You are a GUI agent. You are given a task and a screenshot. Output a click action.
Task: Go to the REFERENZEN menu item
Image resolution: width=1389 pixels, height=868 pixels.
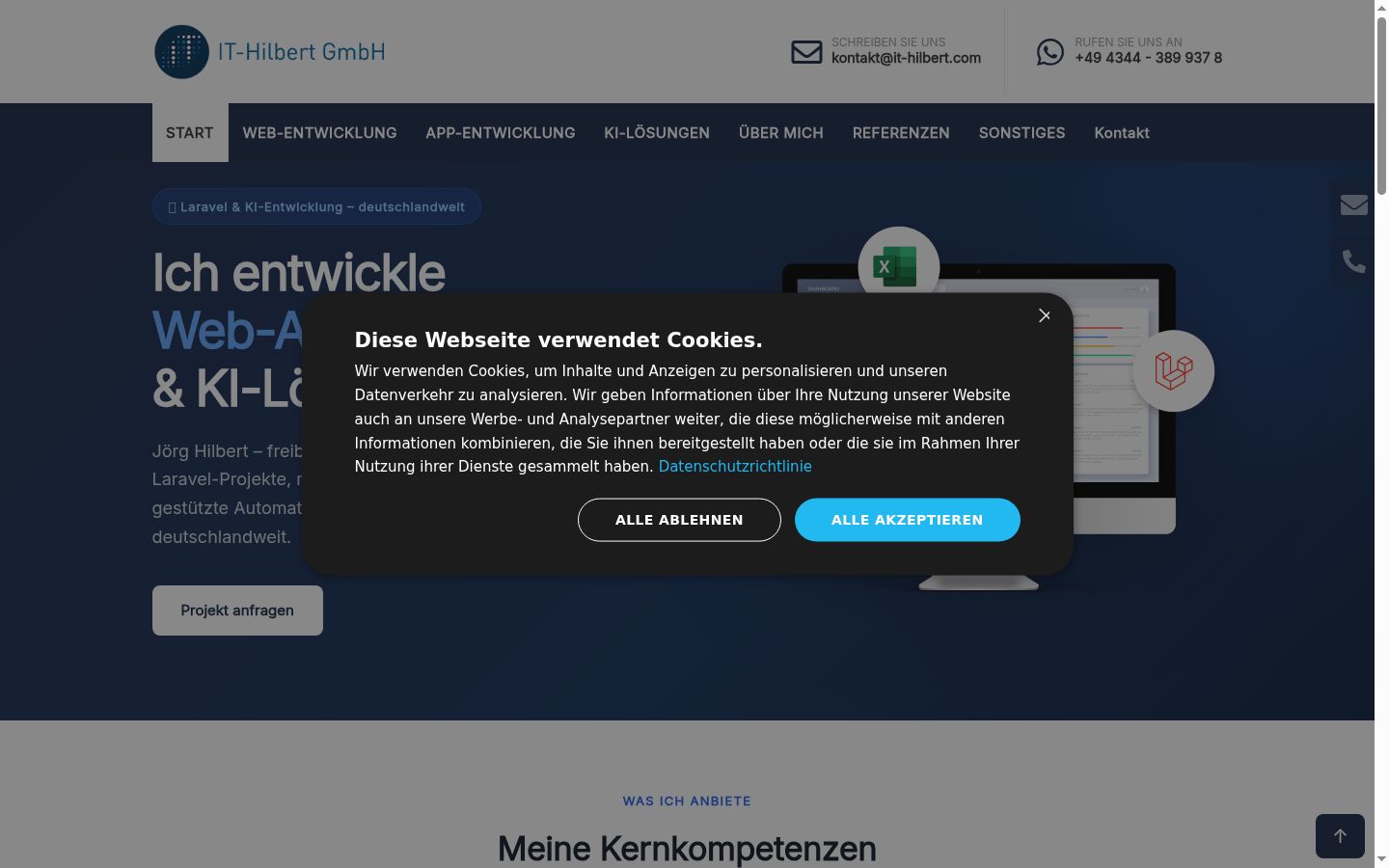(x=901, y=133)
